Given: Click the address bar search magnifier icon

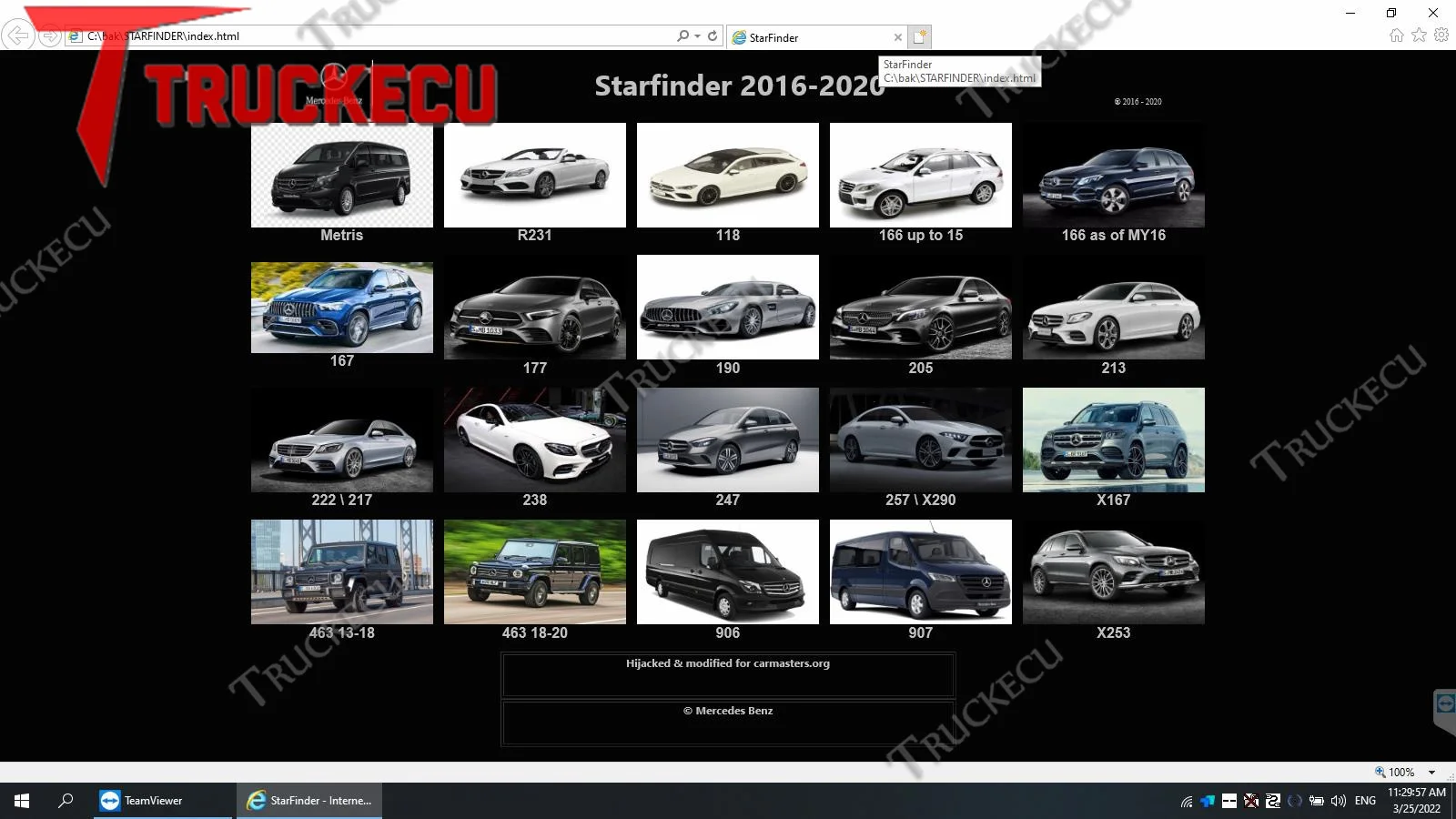Looking at the screenshot, I should pos(683,36).
